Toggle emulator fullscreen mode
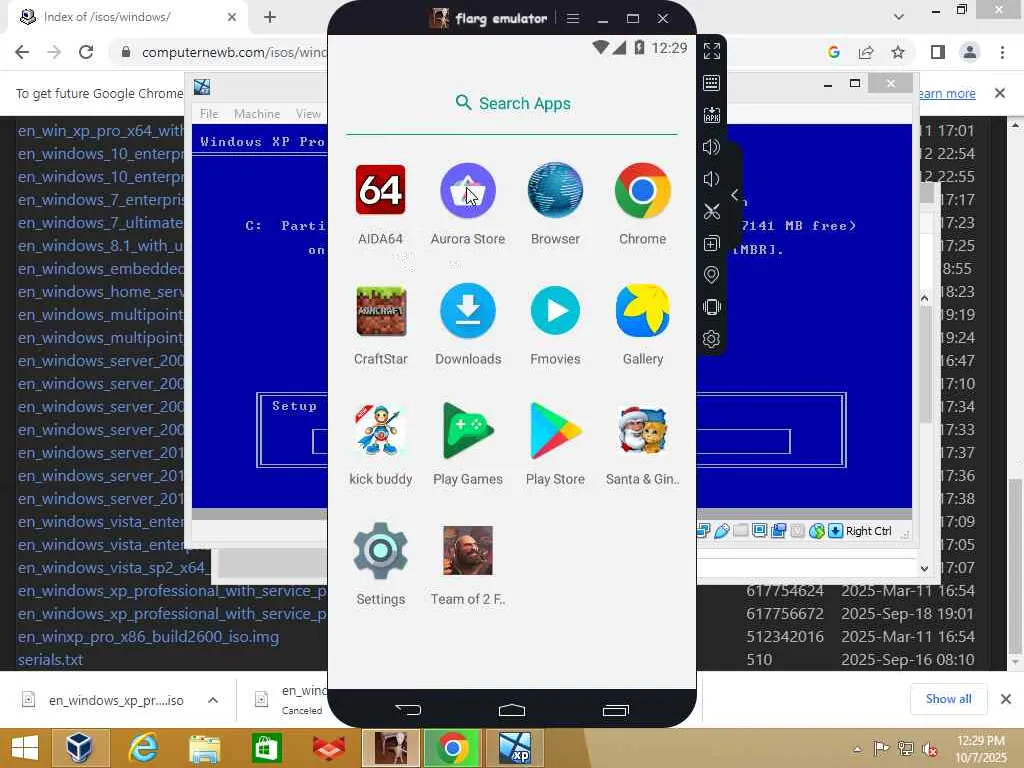 (712, 51)
